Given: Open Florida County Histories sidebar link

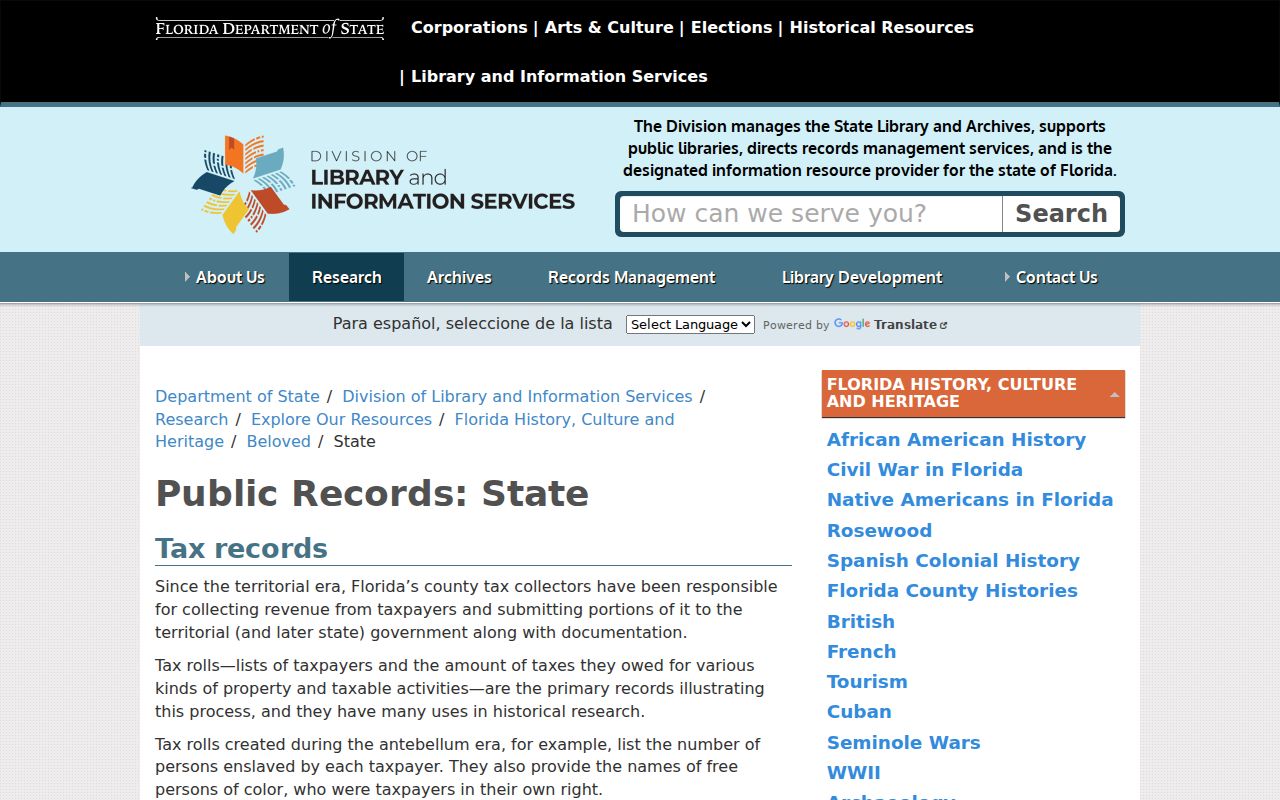Looking at the screenshot, I should [x=952, y=590].
